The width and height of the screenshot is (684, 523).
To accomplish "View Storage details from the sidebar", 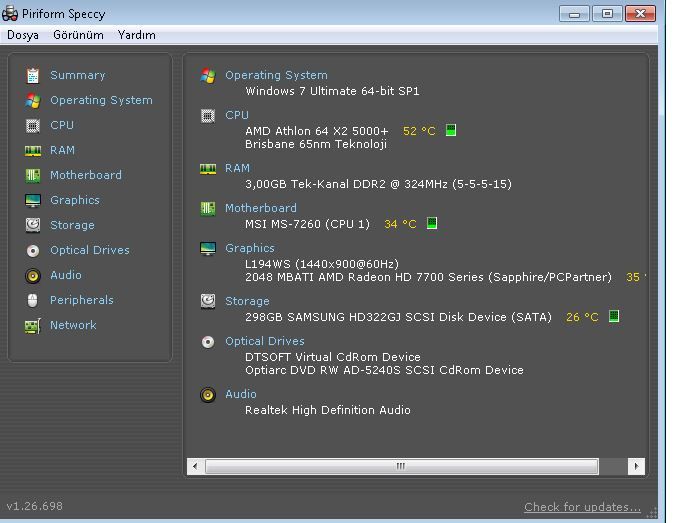I will pyautogui.click(x=72, y=226).
